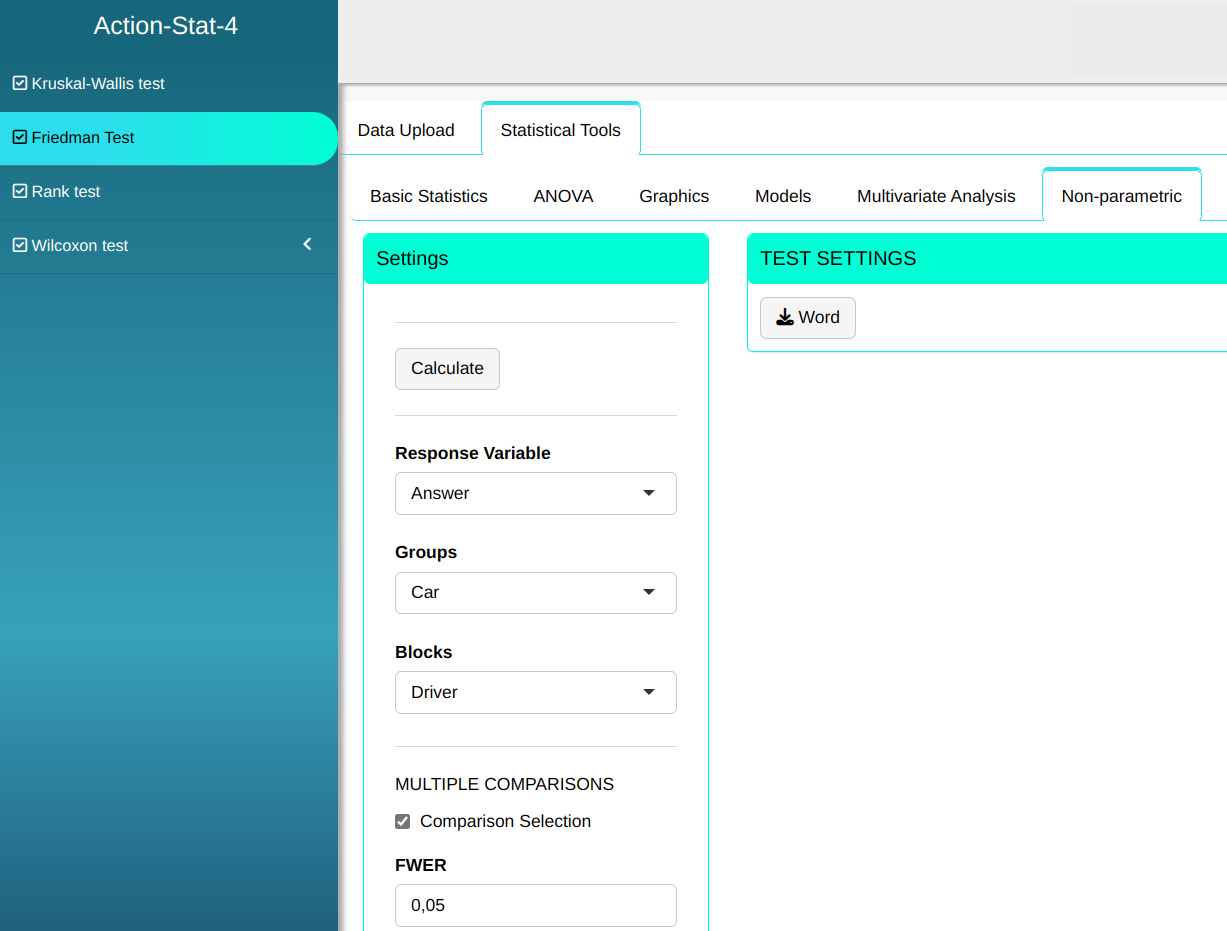The height and width of the screenshot is (931, 1227).
Task: Select the Models tab
Action: pos(783,197)
